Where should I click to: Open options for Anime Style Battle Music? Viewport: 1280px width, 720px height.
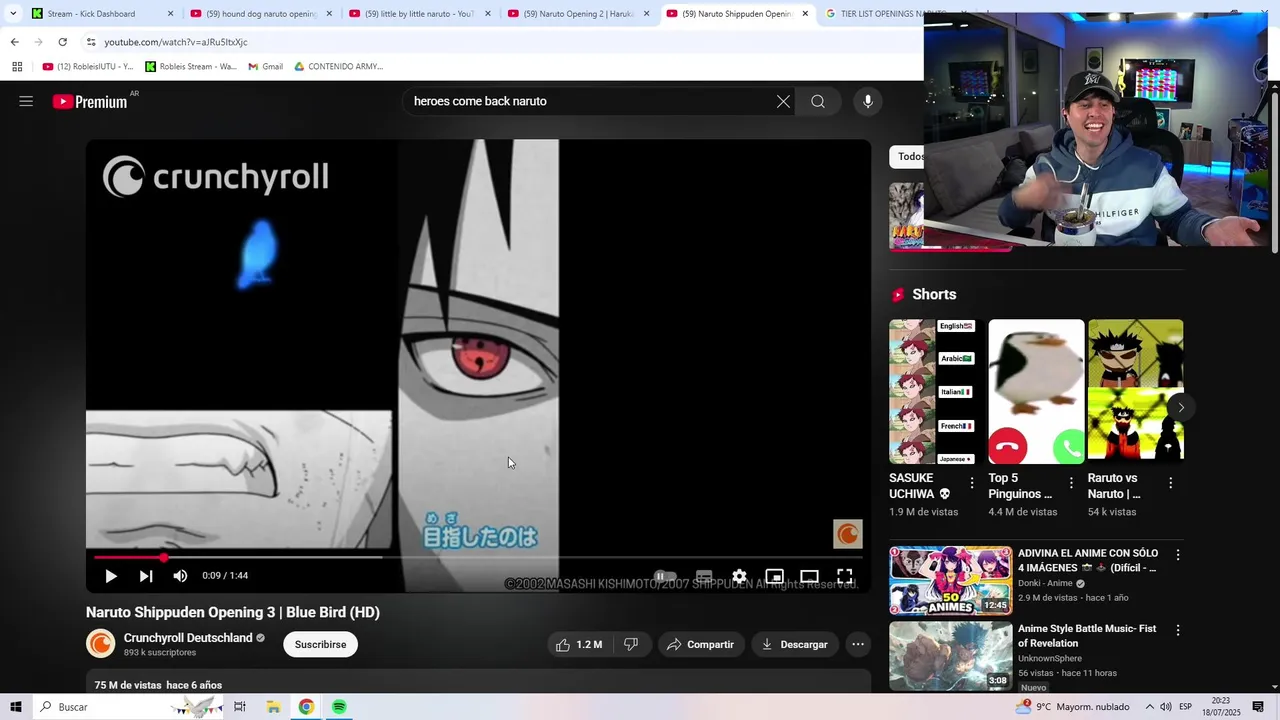pos(1177,631)
